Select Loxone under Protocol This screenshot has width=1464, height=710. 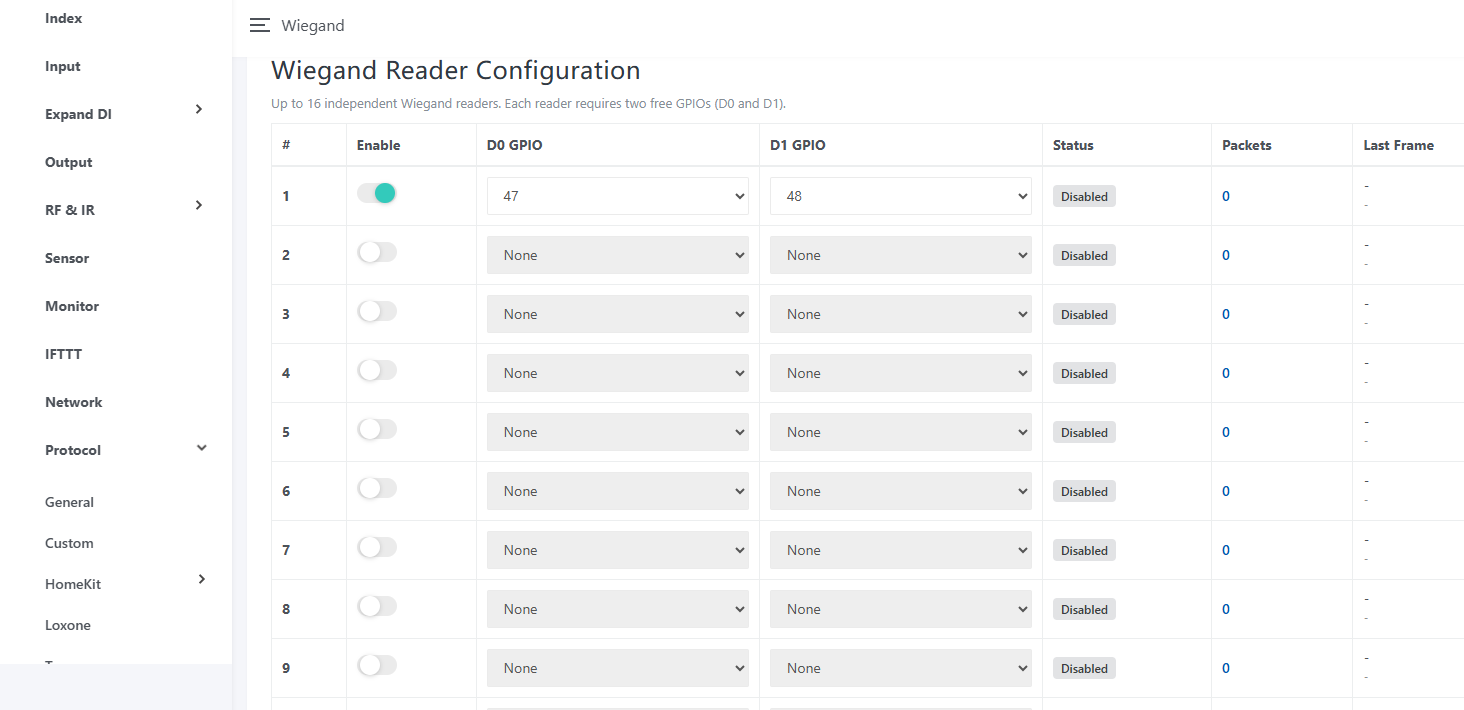[68, 625]
